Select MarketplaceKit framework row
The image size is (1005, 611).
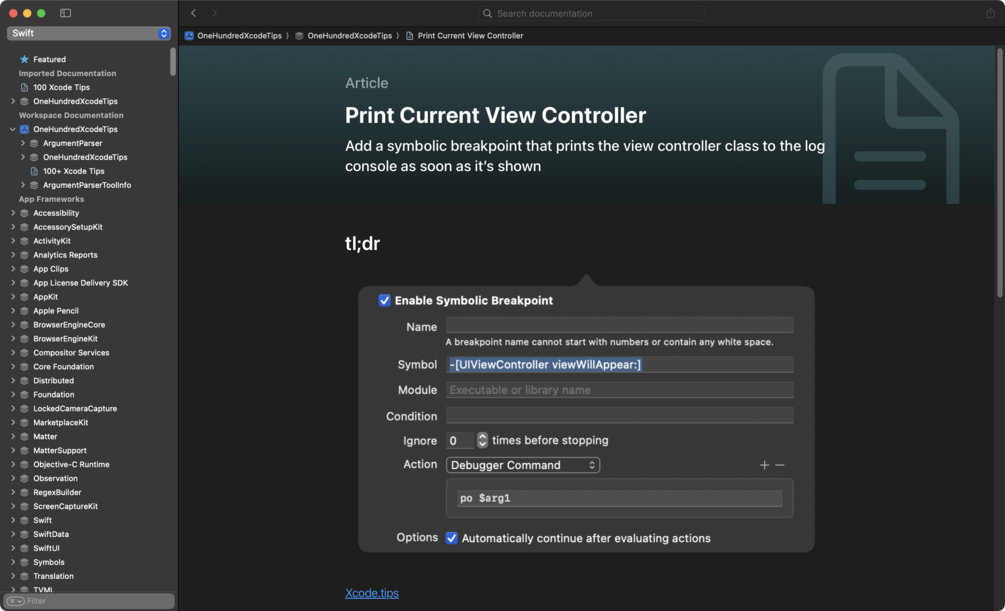tap(61, 423)
